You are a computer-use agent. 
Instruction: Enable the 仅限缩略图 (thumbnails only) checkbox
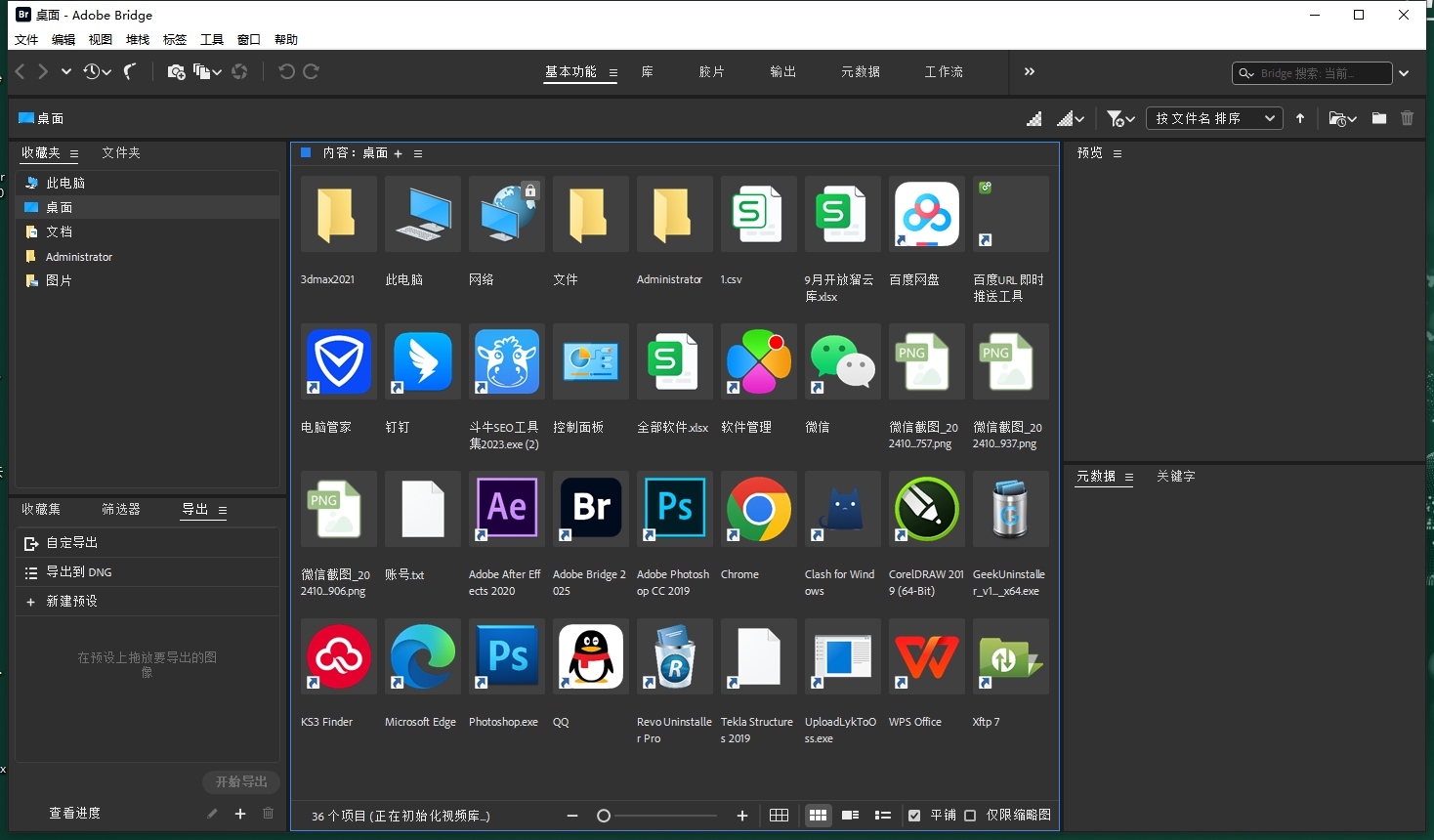(968, 815)
